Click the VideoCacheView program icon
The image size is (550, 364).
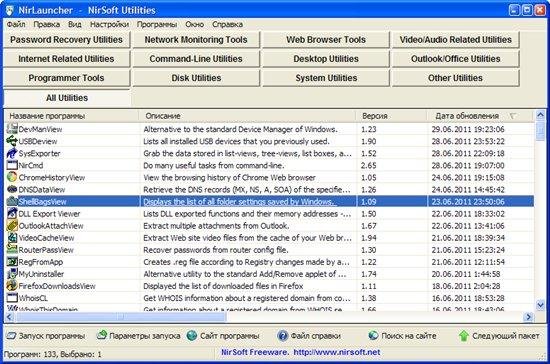pos(12,237)
